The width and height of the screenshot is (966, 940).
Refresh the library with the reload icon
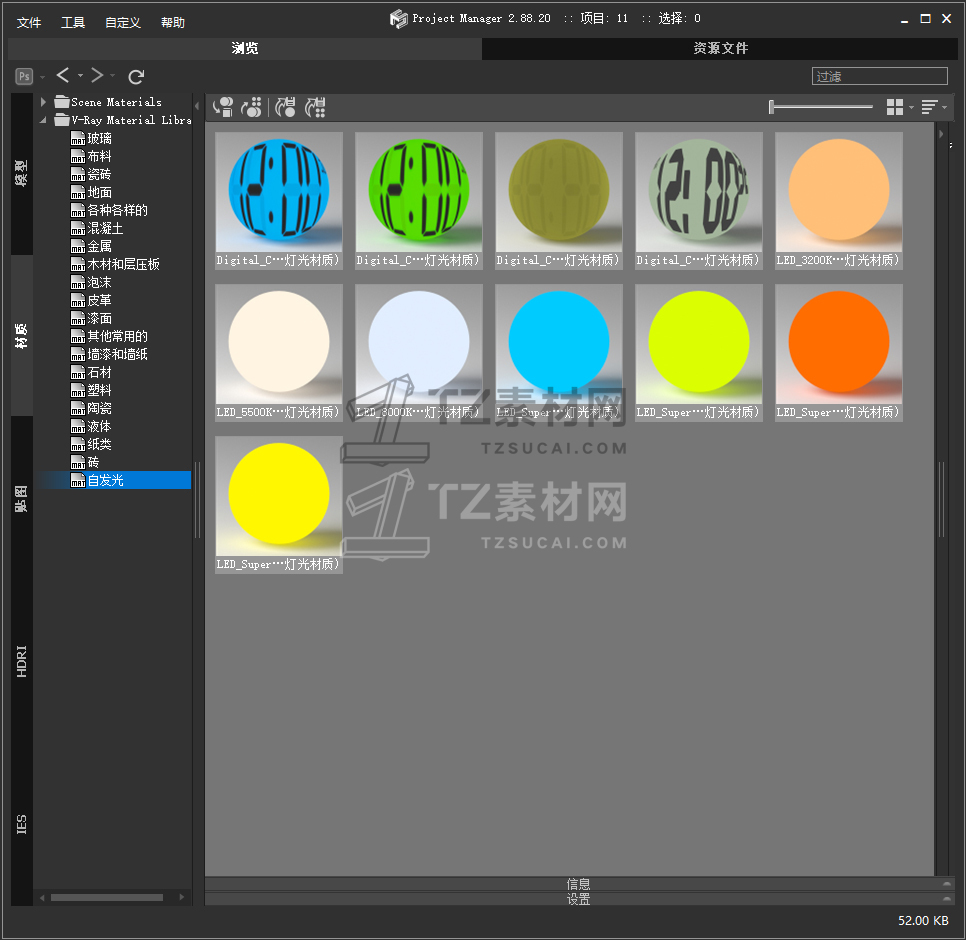[x=137, y=76]
